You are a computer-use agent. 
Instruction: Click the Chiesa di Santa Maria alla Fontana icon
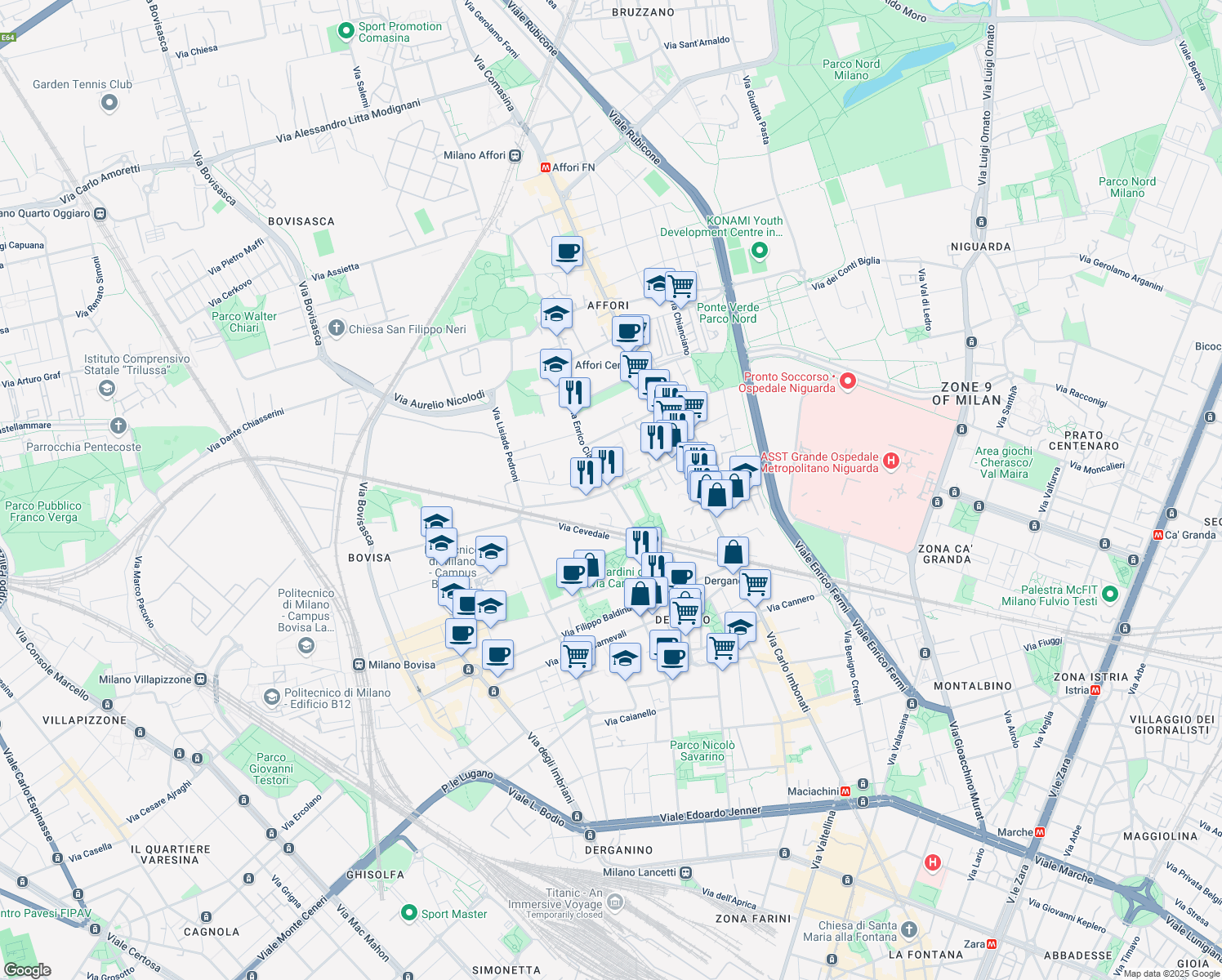click(x=908, y=930)
